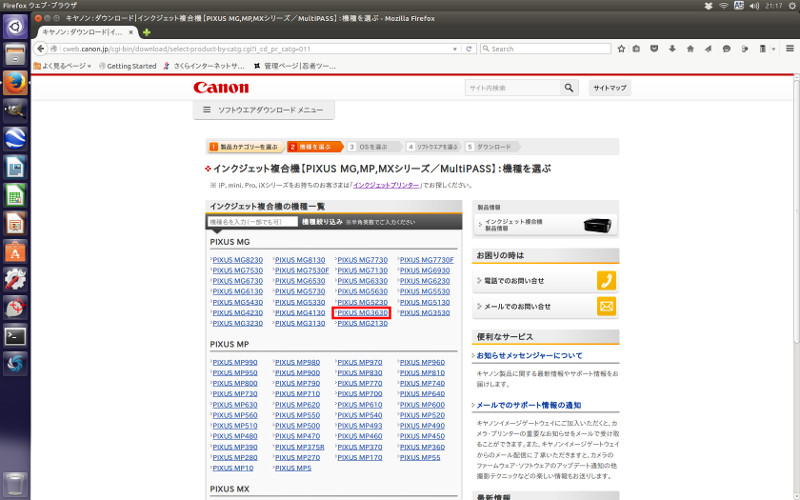
Task: Expand ソフトウエアダウンロード メニュー
Action: tap(264, 110)
